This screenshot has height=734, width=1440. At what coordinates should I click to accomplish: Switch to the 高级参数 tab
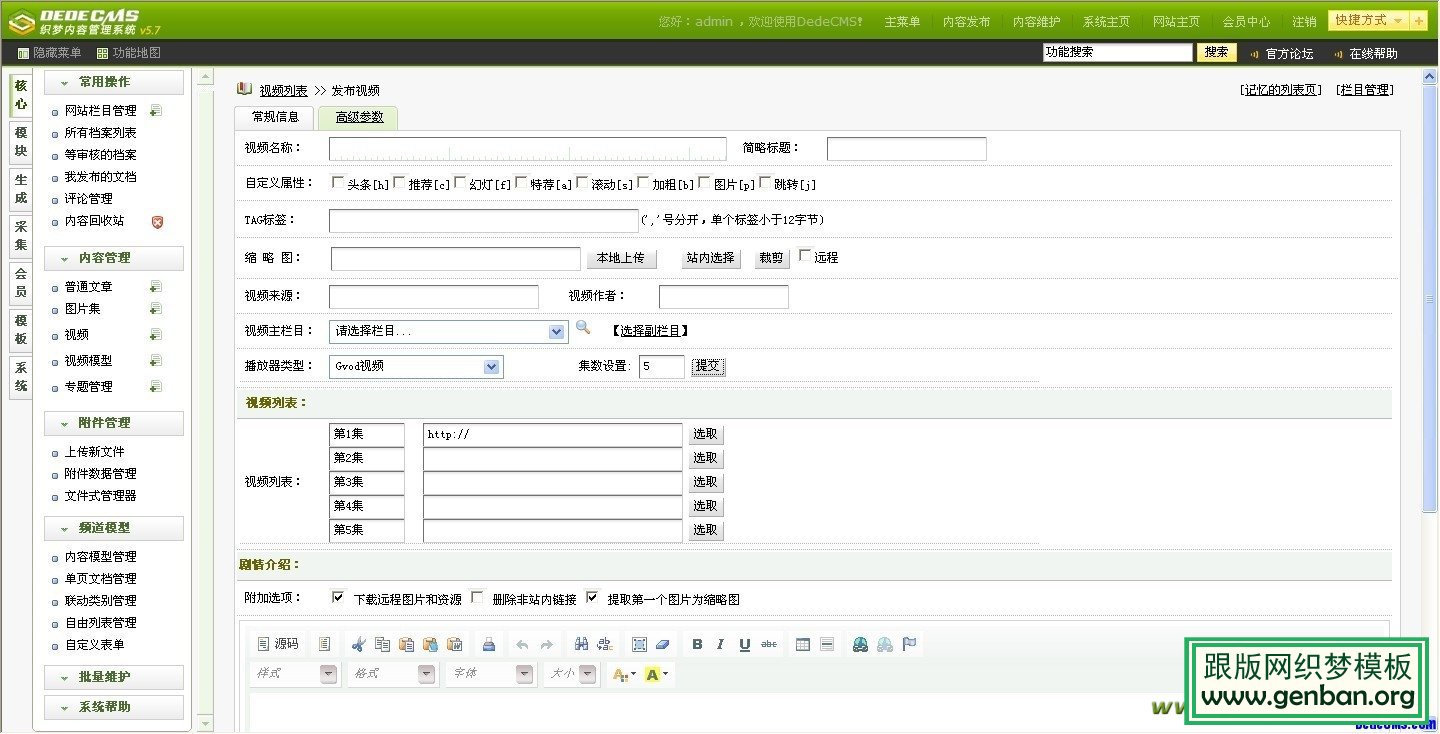pos(358,117)
